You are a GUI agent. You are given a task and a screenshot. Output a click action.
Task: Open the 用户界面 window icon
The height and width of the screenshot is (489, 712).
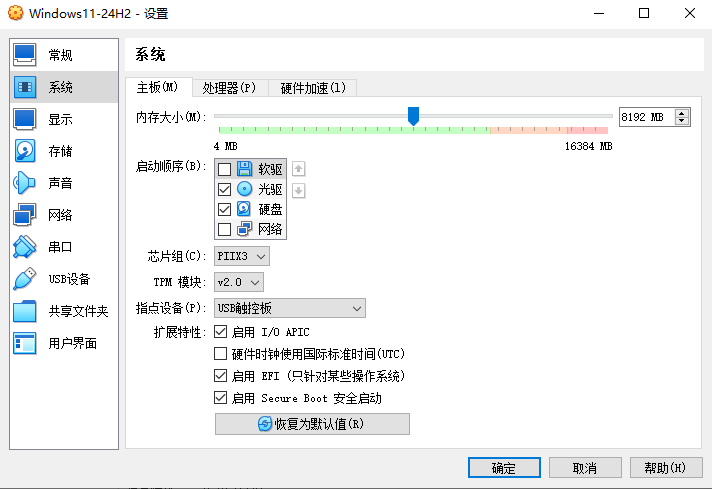25,343
